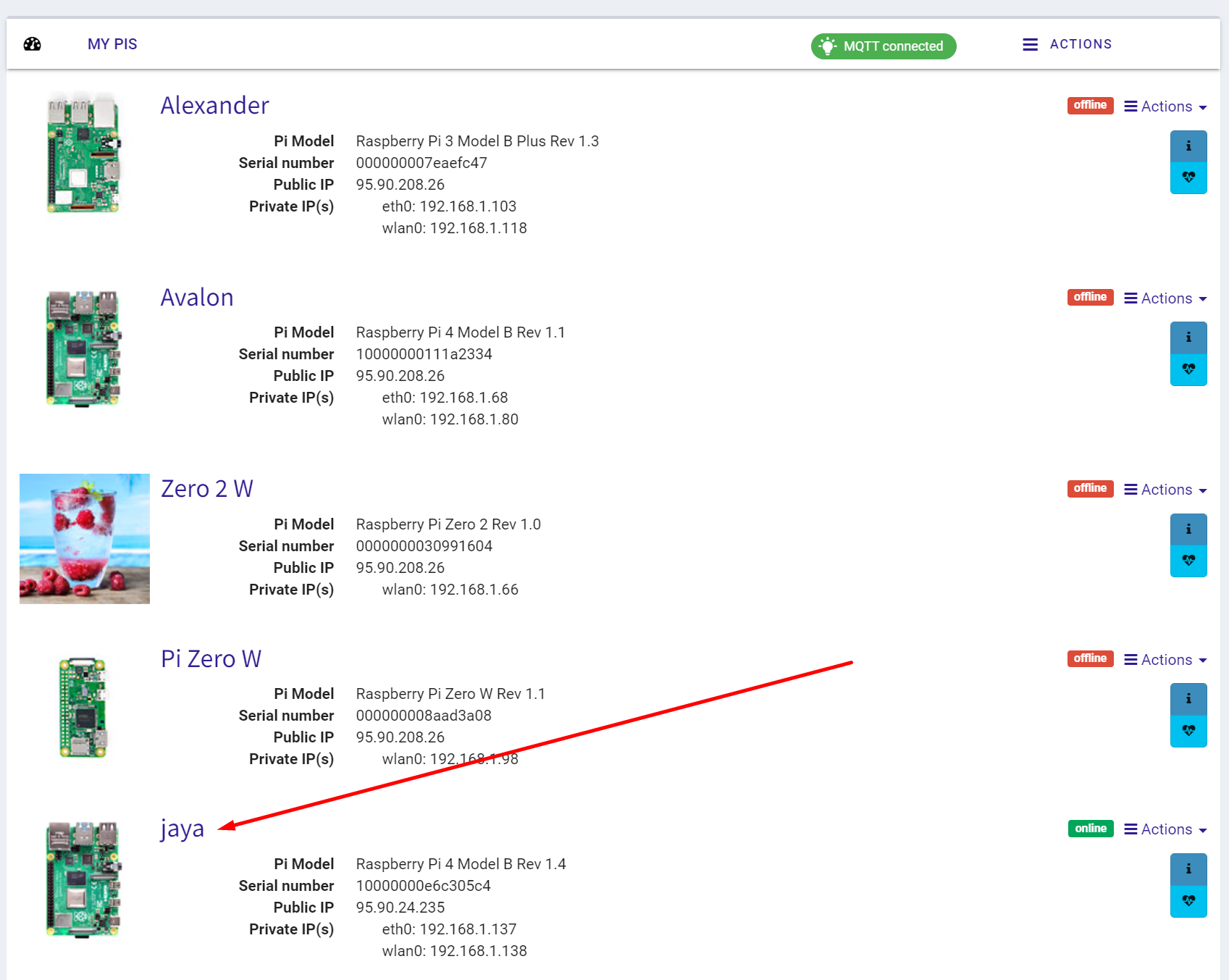Viewport: 1229px width, 980px height.
Task: Click the heartbeat monitor icon for Pi Zero W
Action: click(1188, 732)
